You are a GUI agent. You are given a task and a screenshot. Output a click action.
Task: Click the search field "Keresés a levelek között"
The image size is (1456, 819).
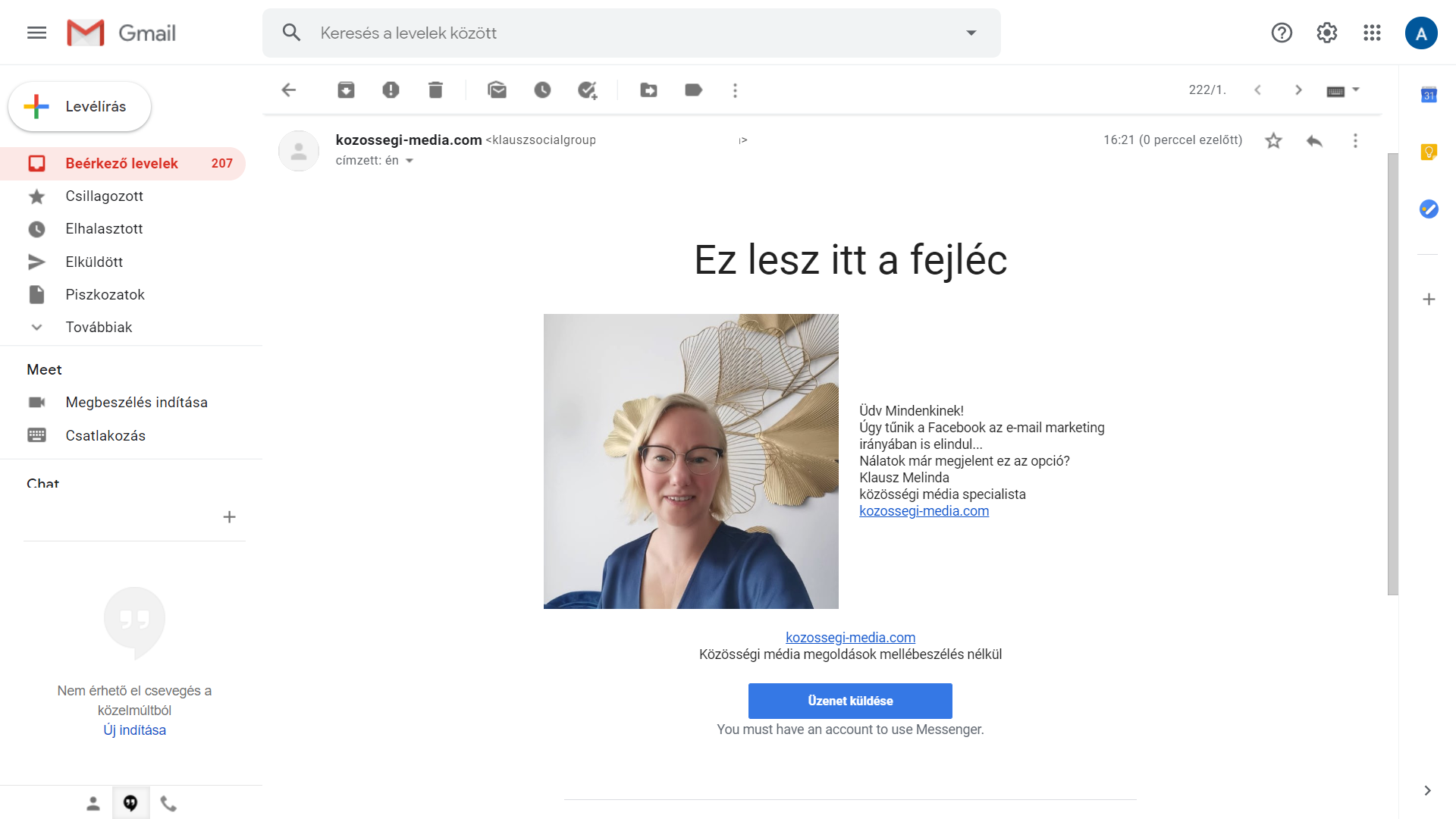631,33
